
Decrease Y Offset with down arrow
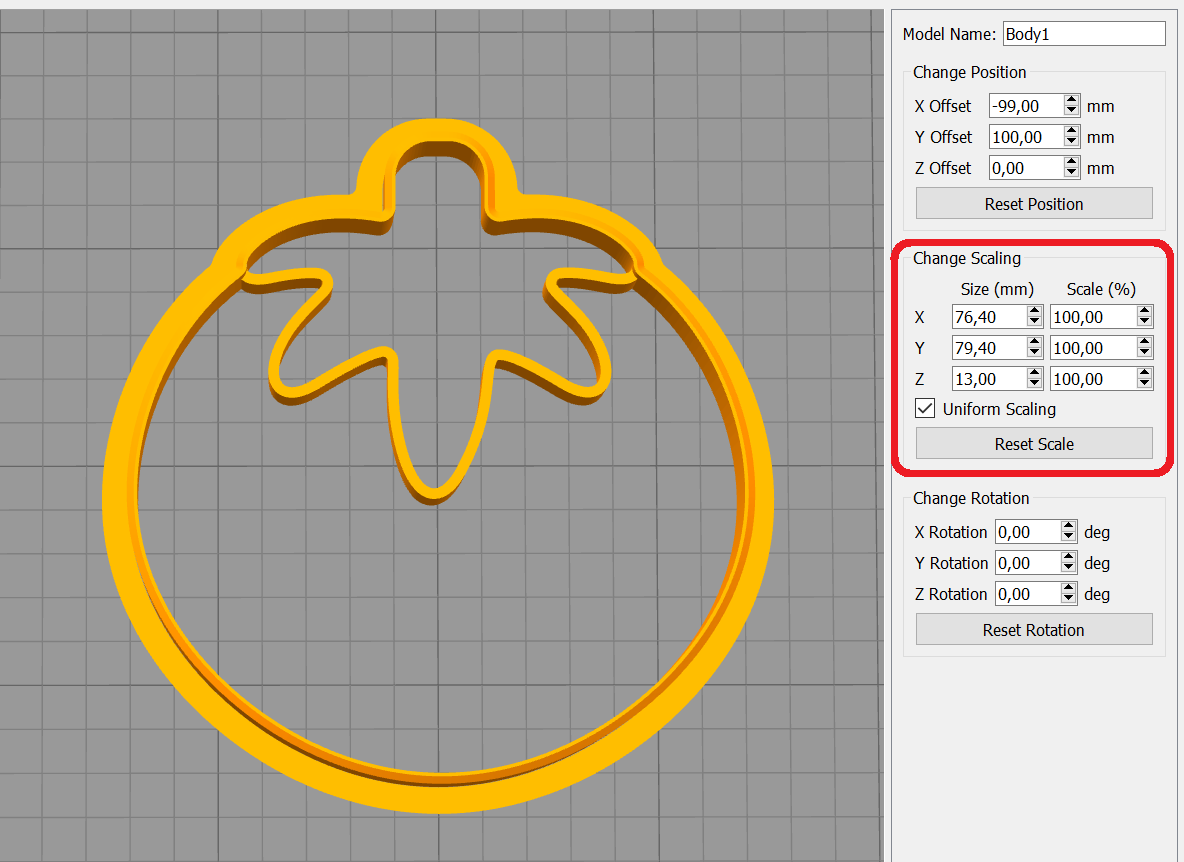coord(1071,142)
